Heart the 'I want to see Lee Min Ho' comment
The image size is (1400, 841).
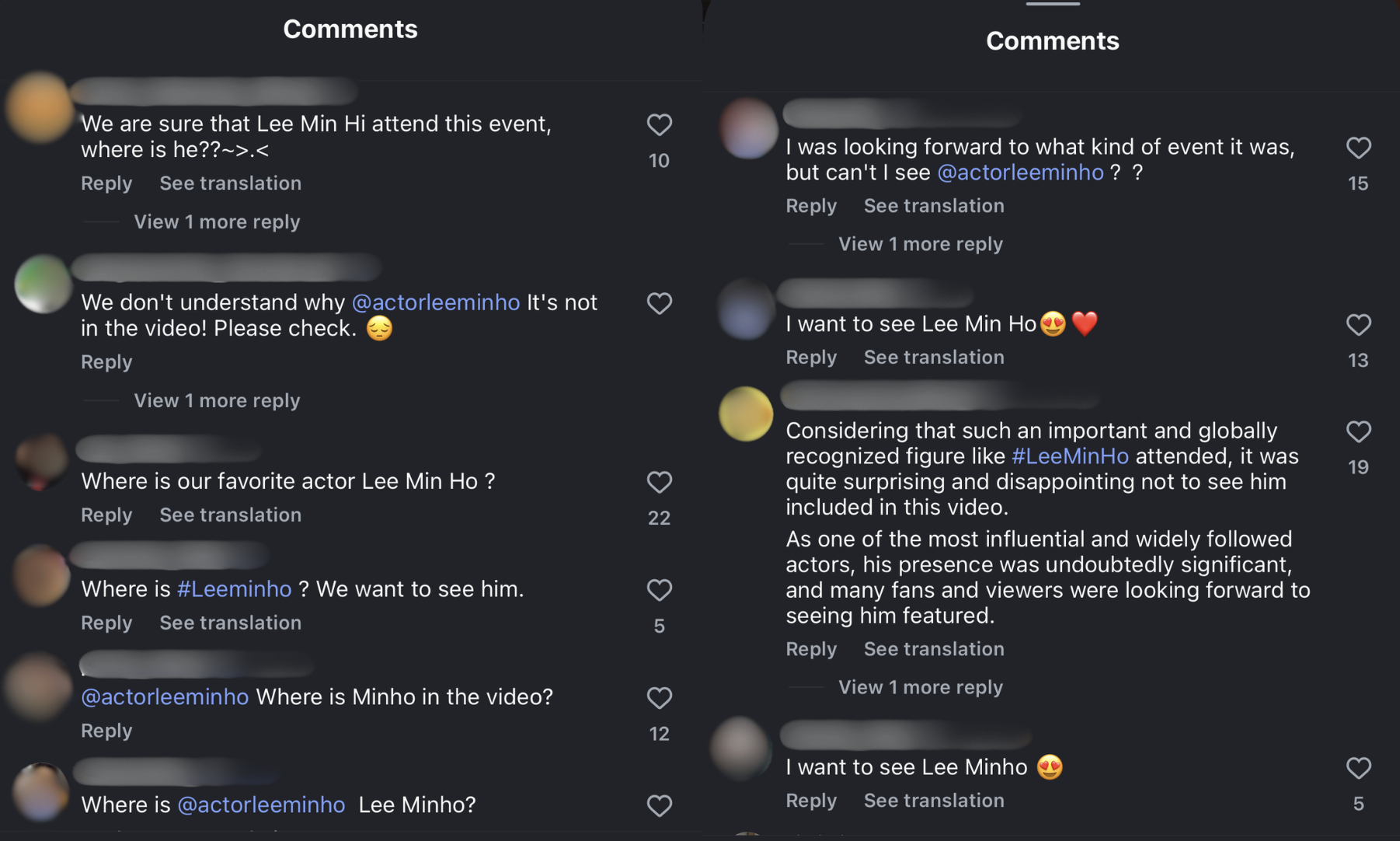pos(1358,324)
